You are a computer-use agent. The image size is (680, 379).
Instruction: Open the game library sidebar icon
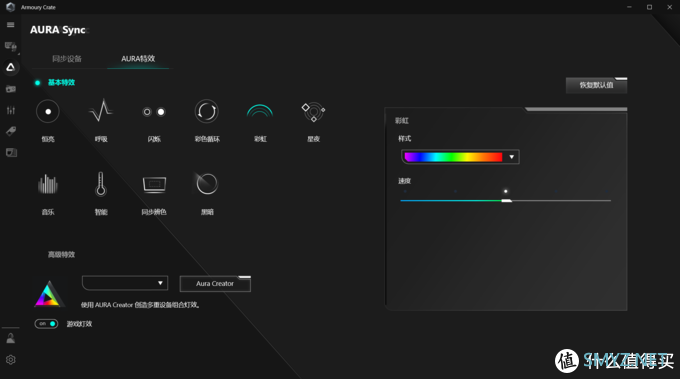pyautogui.click(x=10, y=89)
